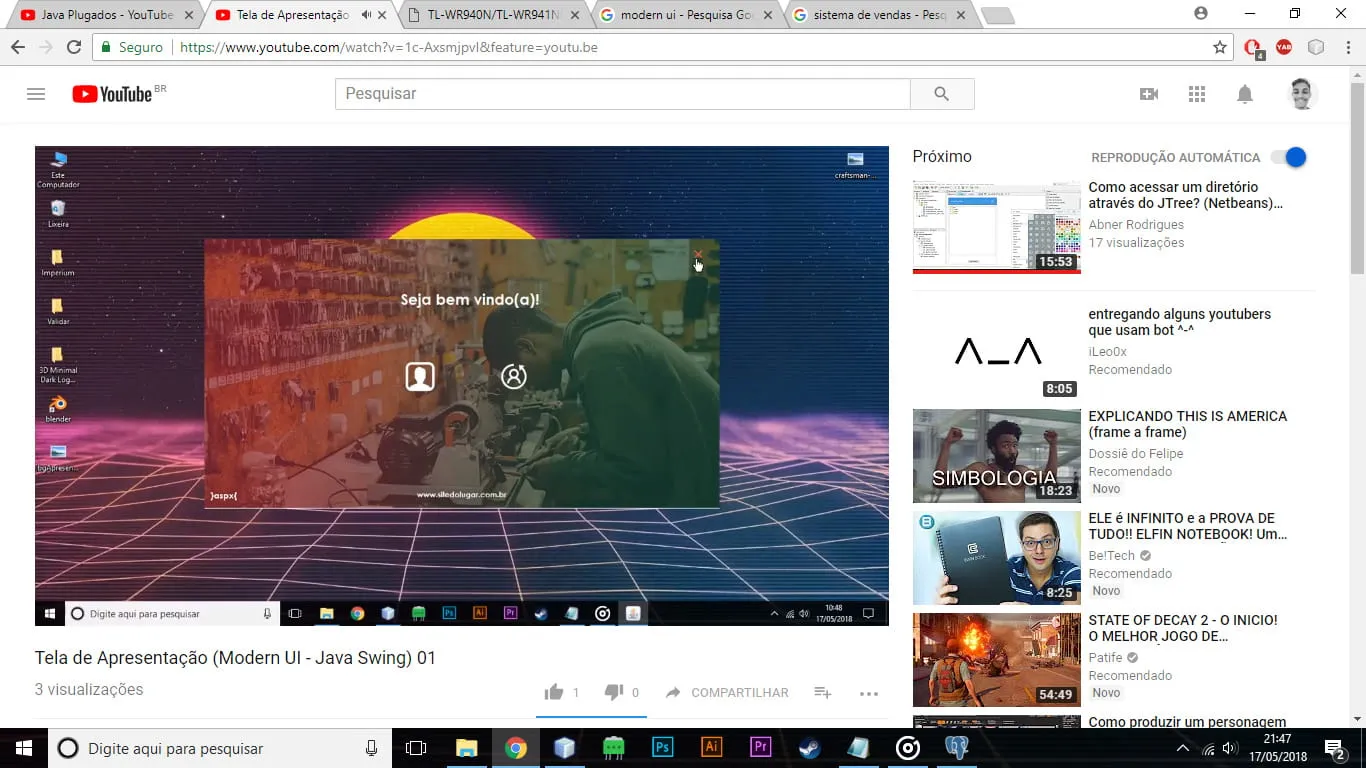Screen dimensions: 1366x768
Task: Click the YouTube search magnifier button
Action: pos(941,94)
